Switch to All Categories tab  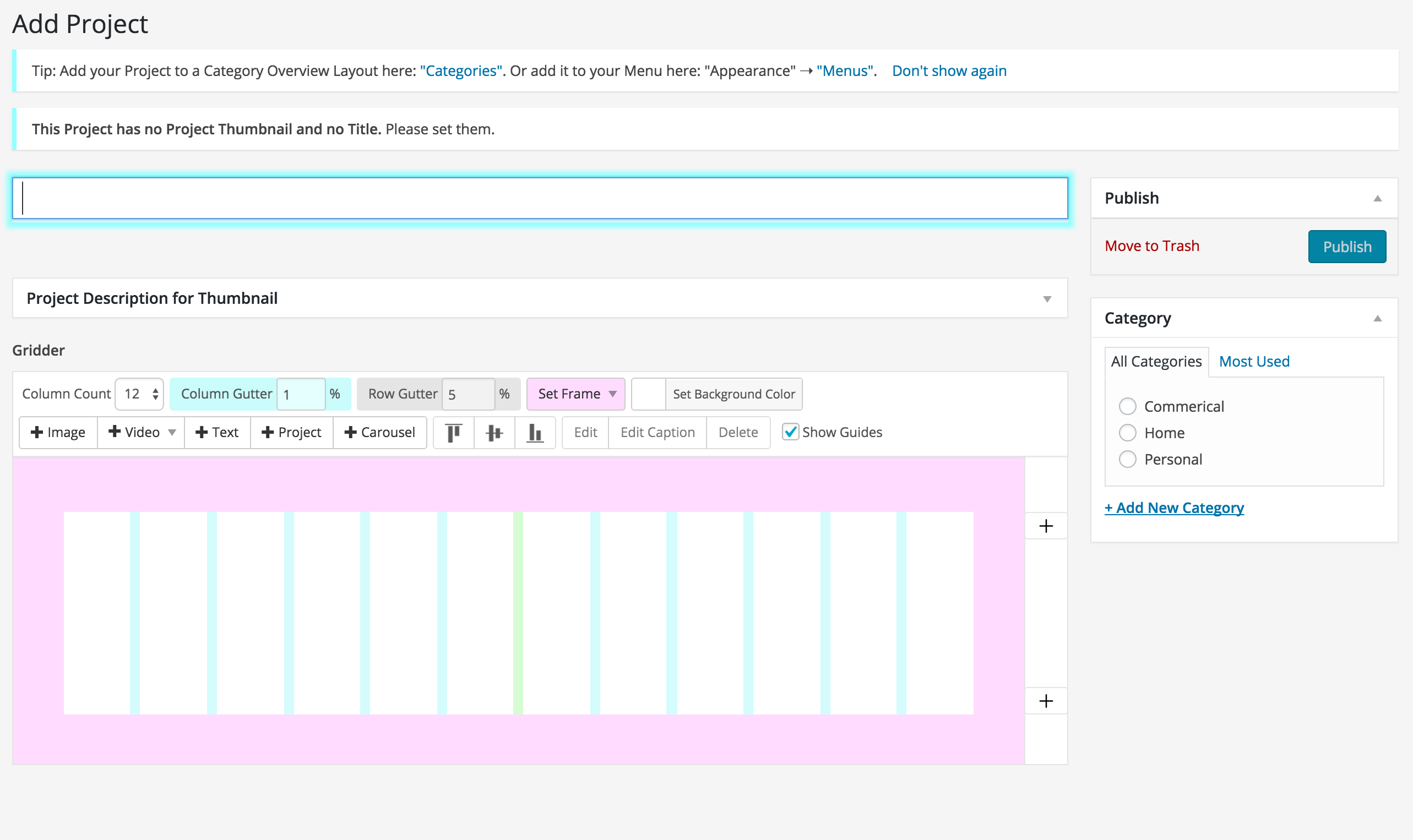click(1156, 362)
